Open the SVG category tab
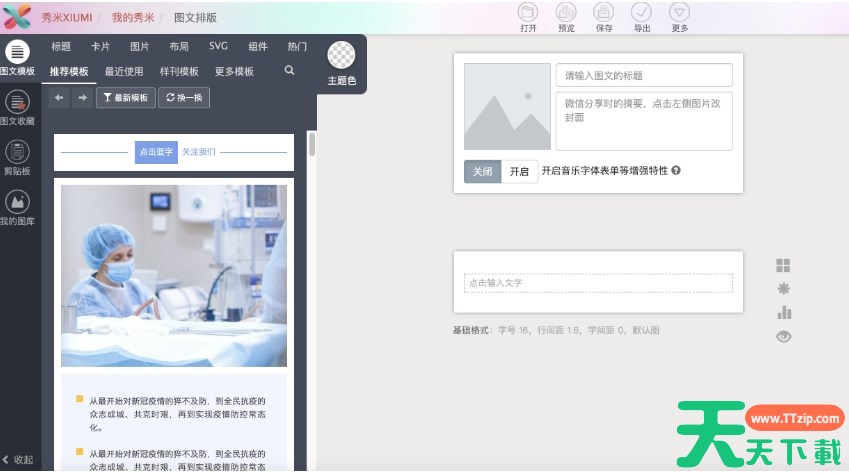Image resolution: width=849 pixels, height=474 pixels. coord(218,46)
